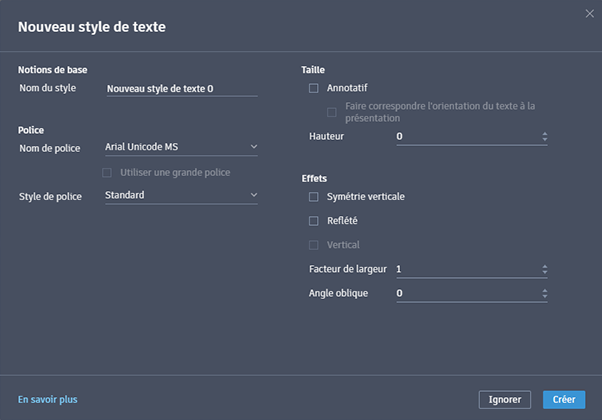Click the Créer button
The image size is (602, 420).
coord(564,399)
